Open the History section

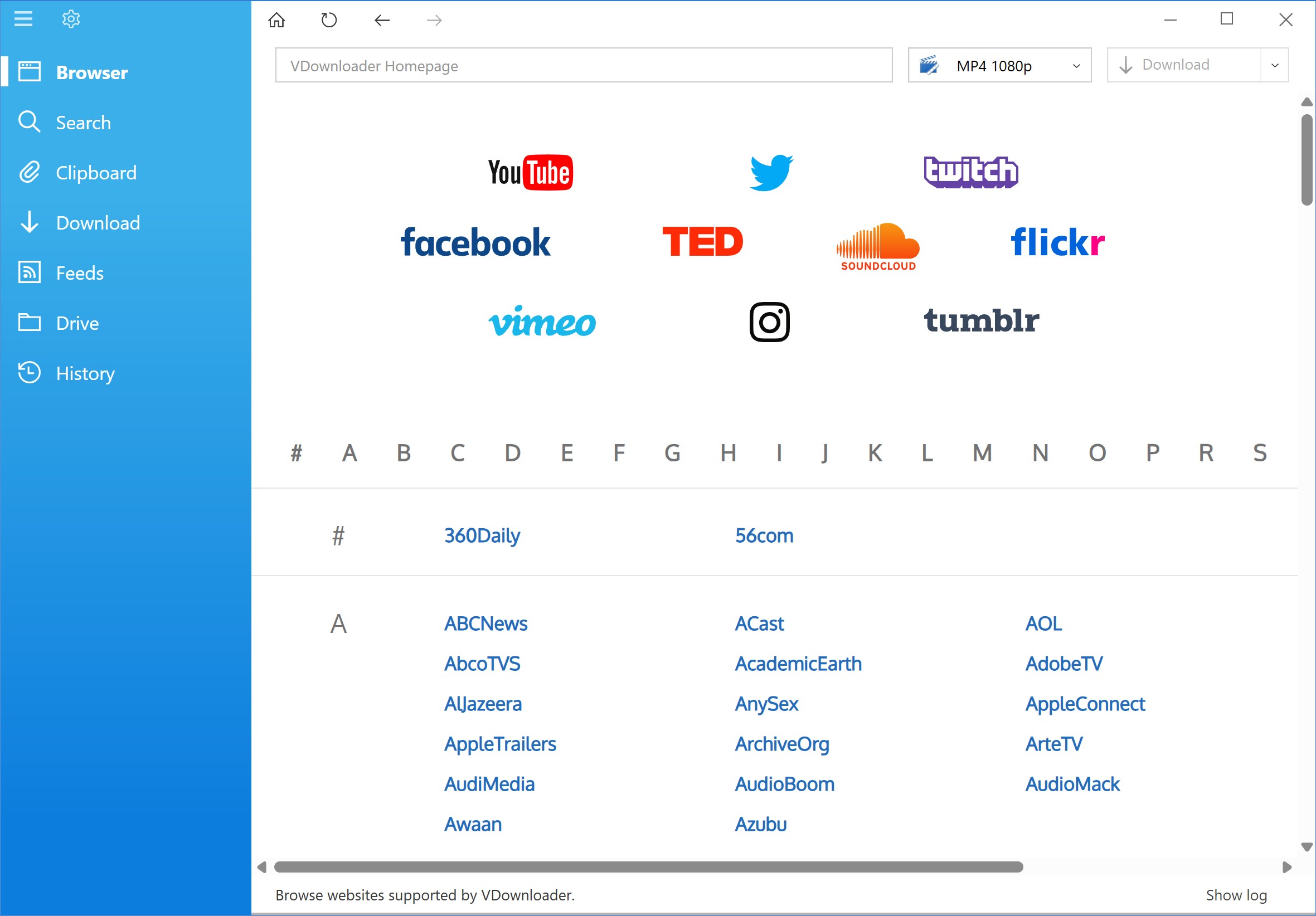click(125, 373)
